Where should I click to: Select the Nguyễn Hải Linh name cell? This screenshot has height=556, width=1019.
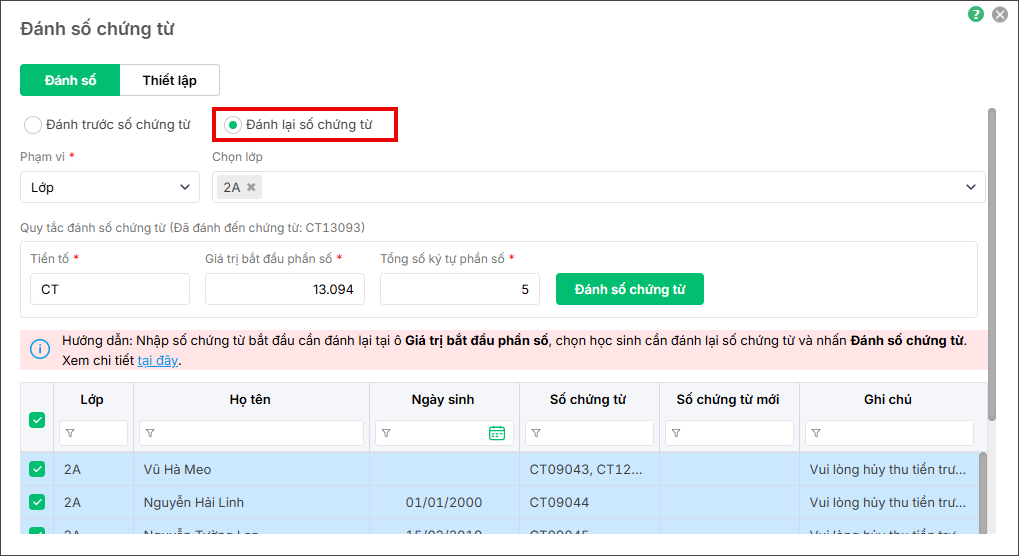[x=252, y=502]
